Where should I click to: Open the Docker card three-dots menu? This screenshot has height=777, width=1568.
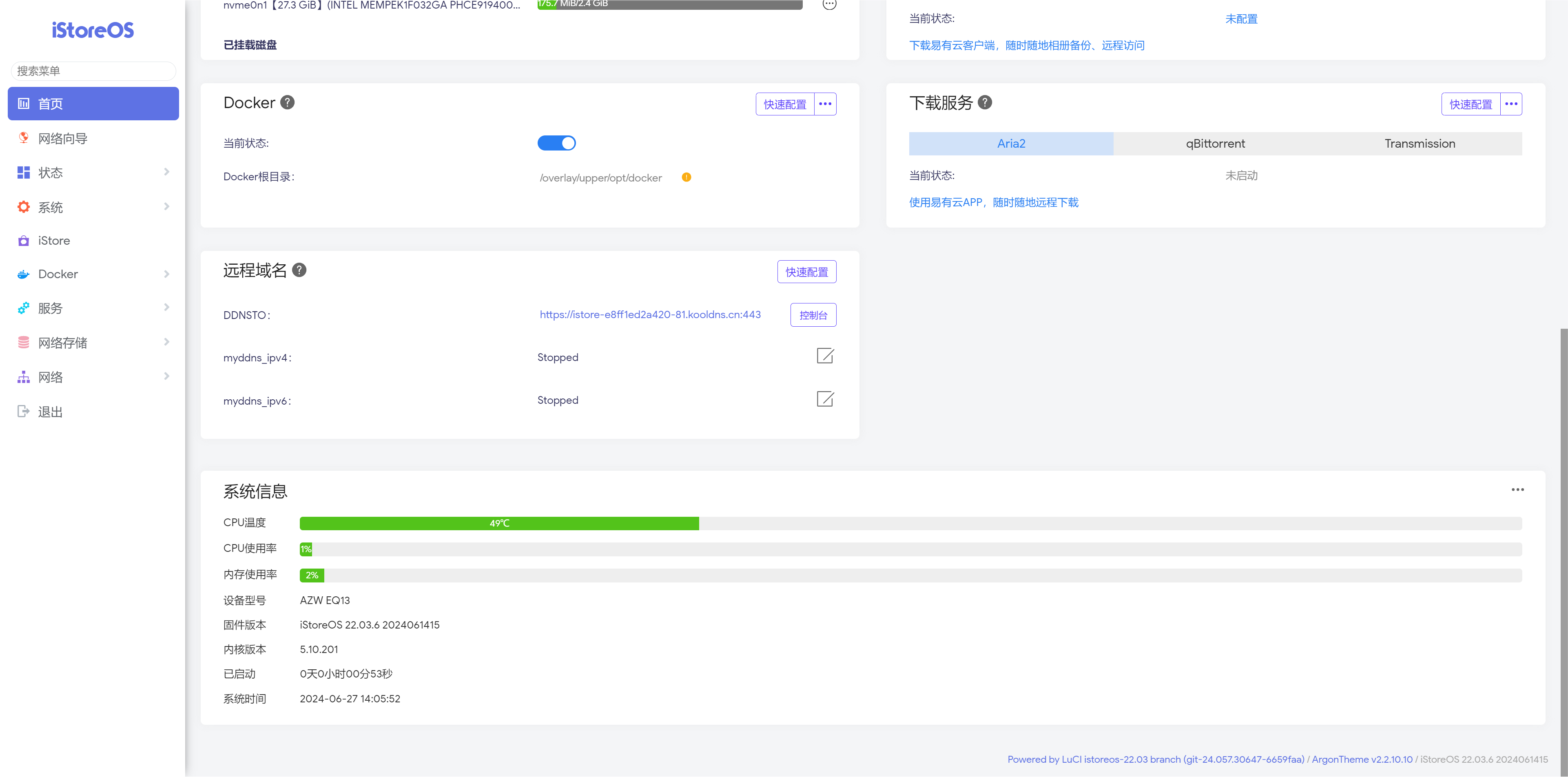click(x=825, y=104)
